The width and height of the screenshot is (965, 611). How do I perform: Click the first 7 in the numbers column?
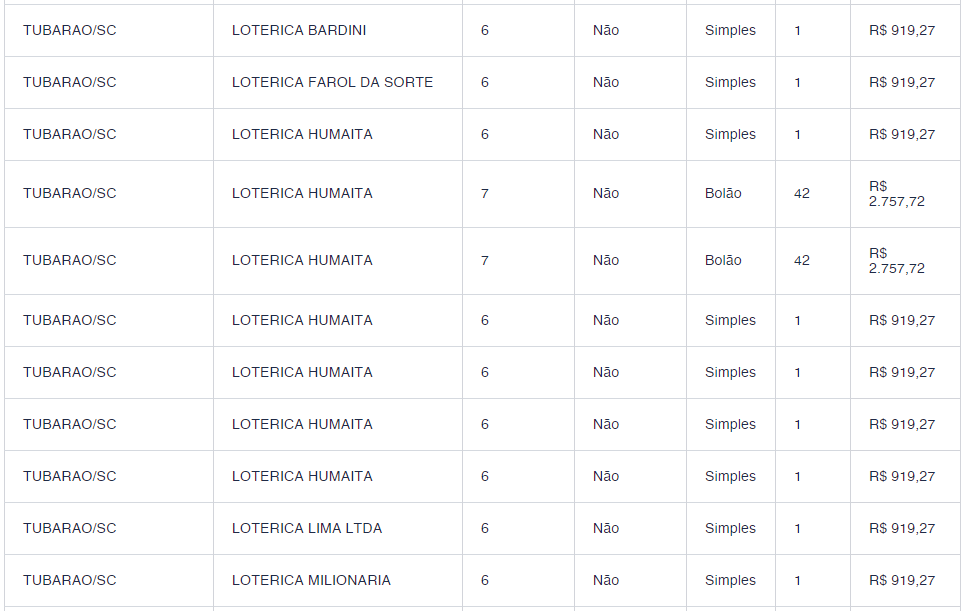click(x=485, y=194)
